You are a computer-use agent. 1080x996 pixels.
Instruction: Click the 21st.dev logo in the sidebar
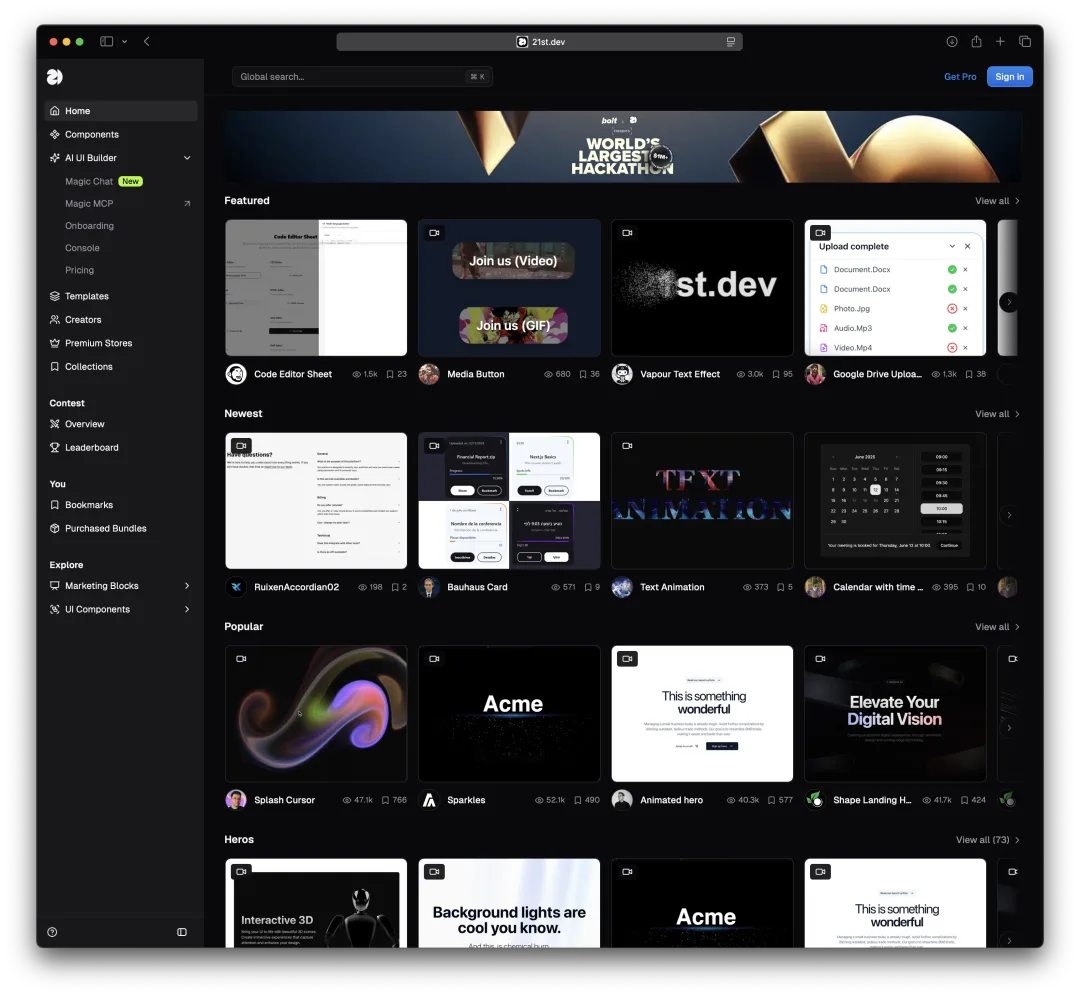tap(54, 76)
